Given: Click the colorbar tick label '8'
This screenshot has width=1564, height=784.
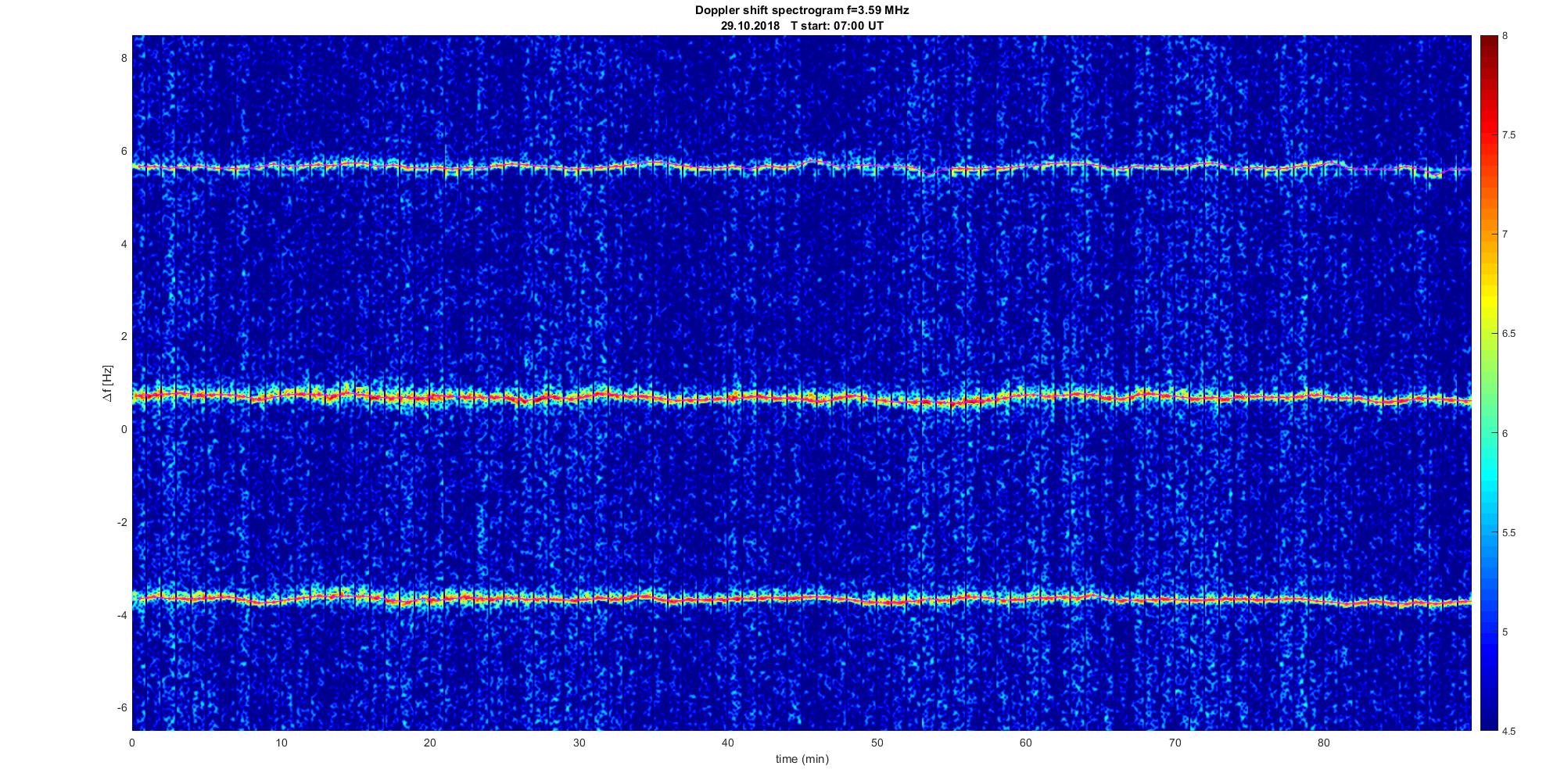Looking at the screenshot, I should [1505, 36].
